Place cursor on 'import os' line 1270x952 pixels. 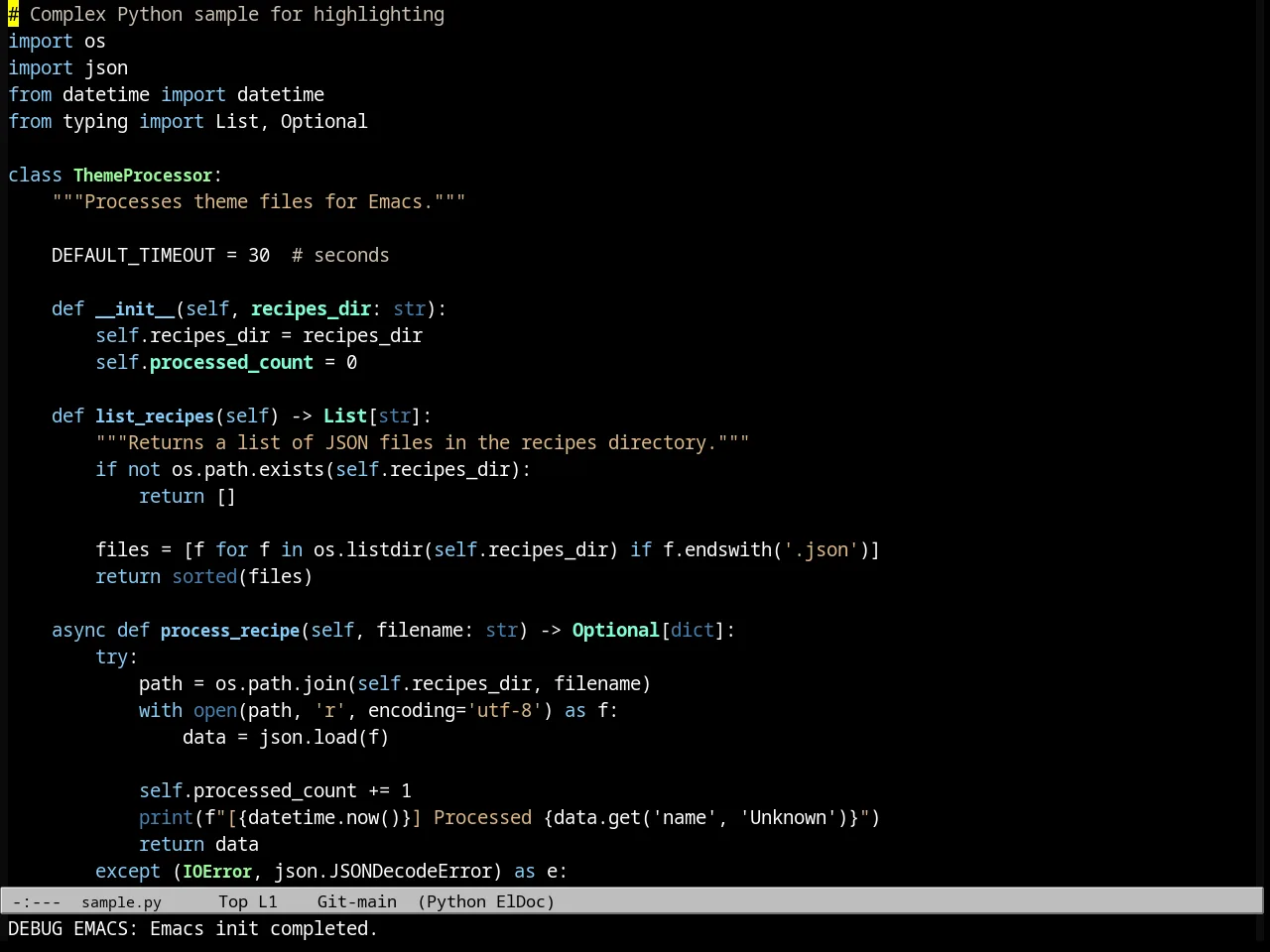57,41
